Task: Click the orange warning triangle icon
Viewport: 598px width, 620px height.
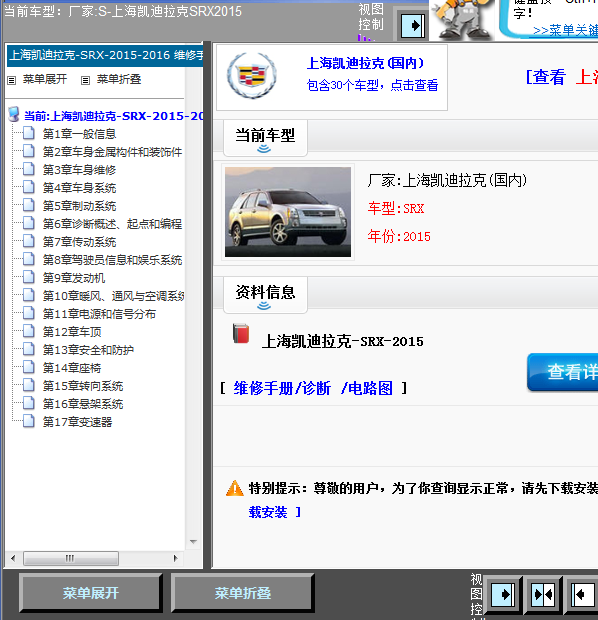Action: pos(235,488)
